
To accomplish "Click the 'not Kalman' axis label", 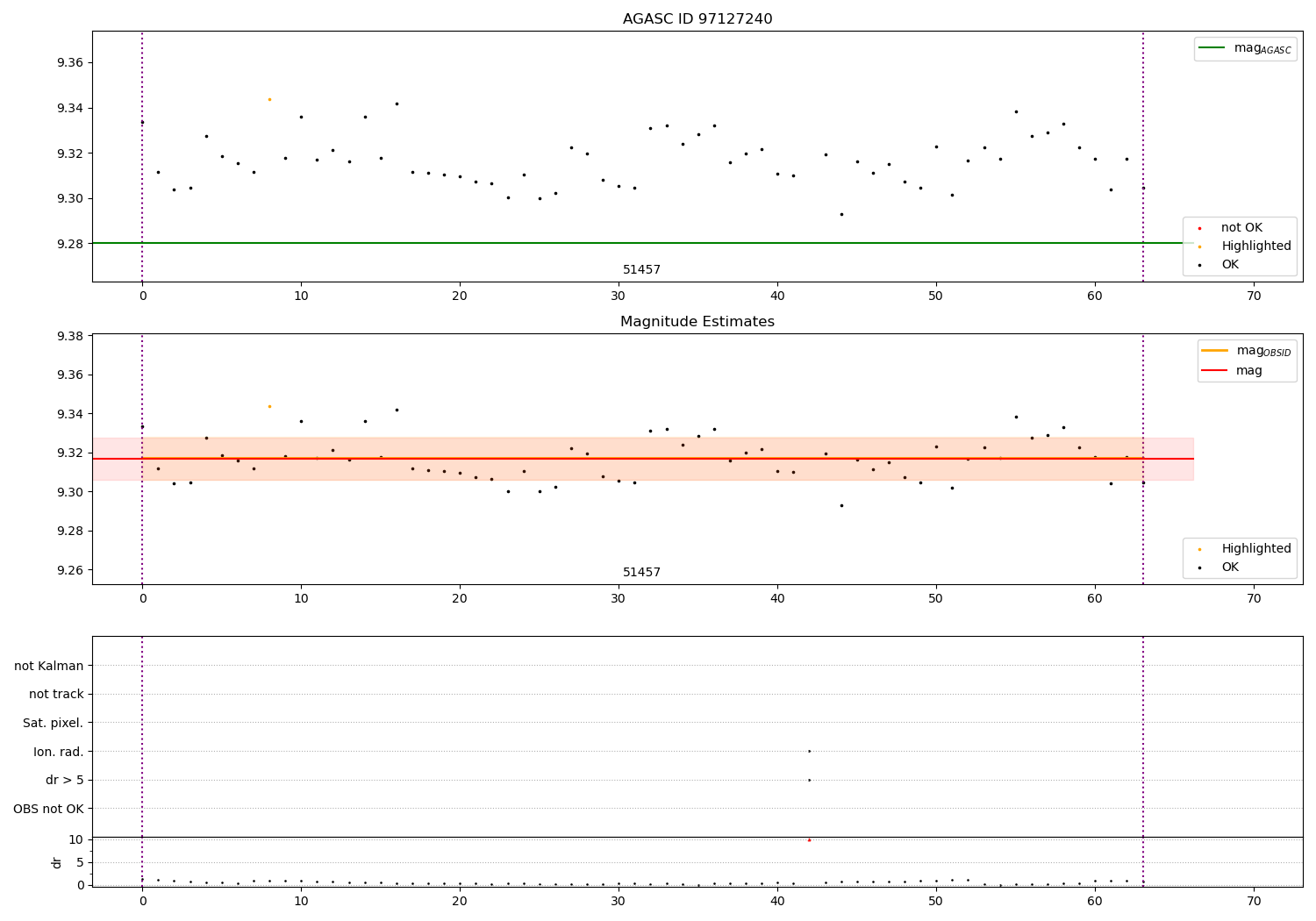I will pyautogui.click(x=49, y=666).
